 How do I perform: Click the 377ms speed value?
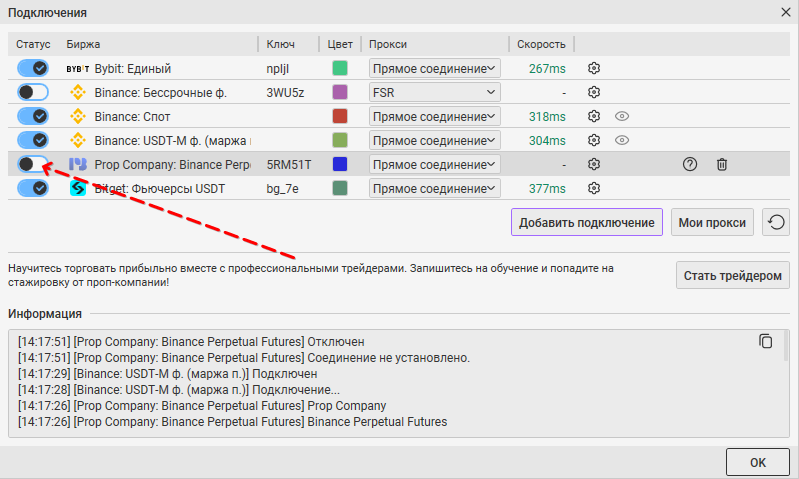[547, 188]
